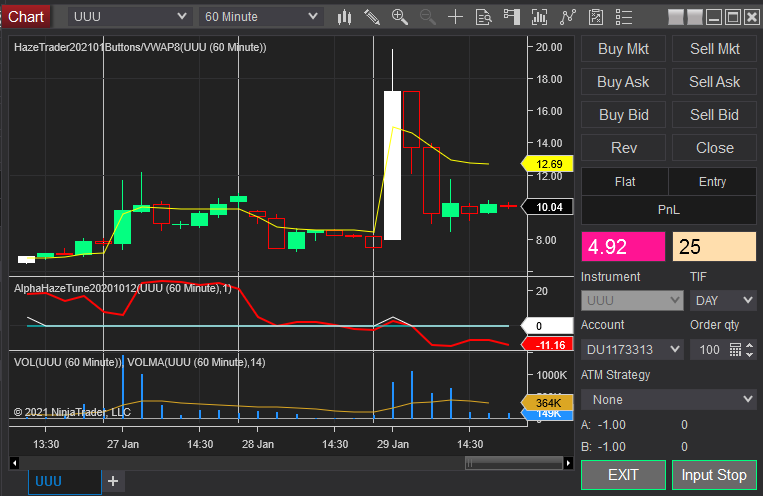This screenshot has width=763, height=496.
Task: Click the yellow 12.69 VWAP price marker
Action: click(x=547, y=164)
